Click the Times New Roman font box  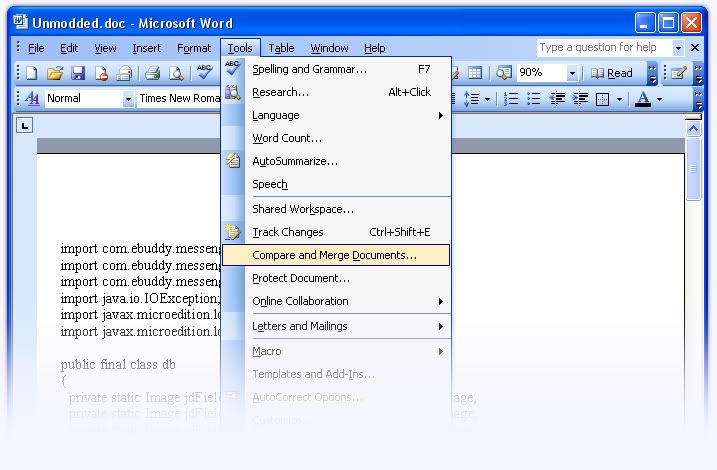point(179,99)
